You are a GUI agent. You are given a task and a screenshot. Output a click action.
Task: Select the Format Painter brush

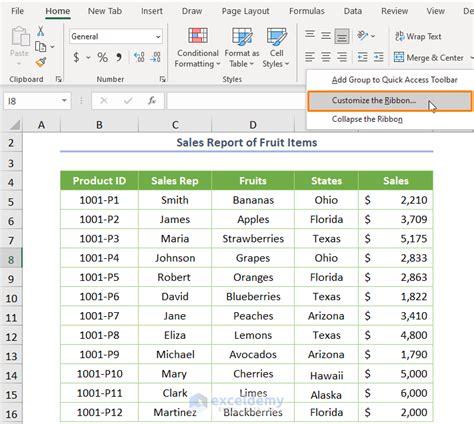point(41,62)
